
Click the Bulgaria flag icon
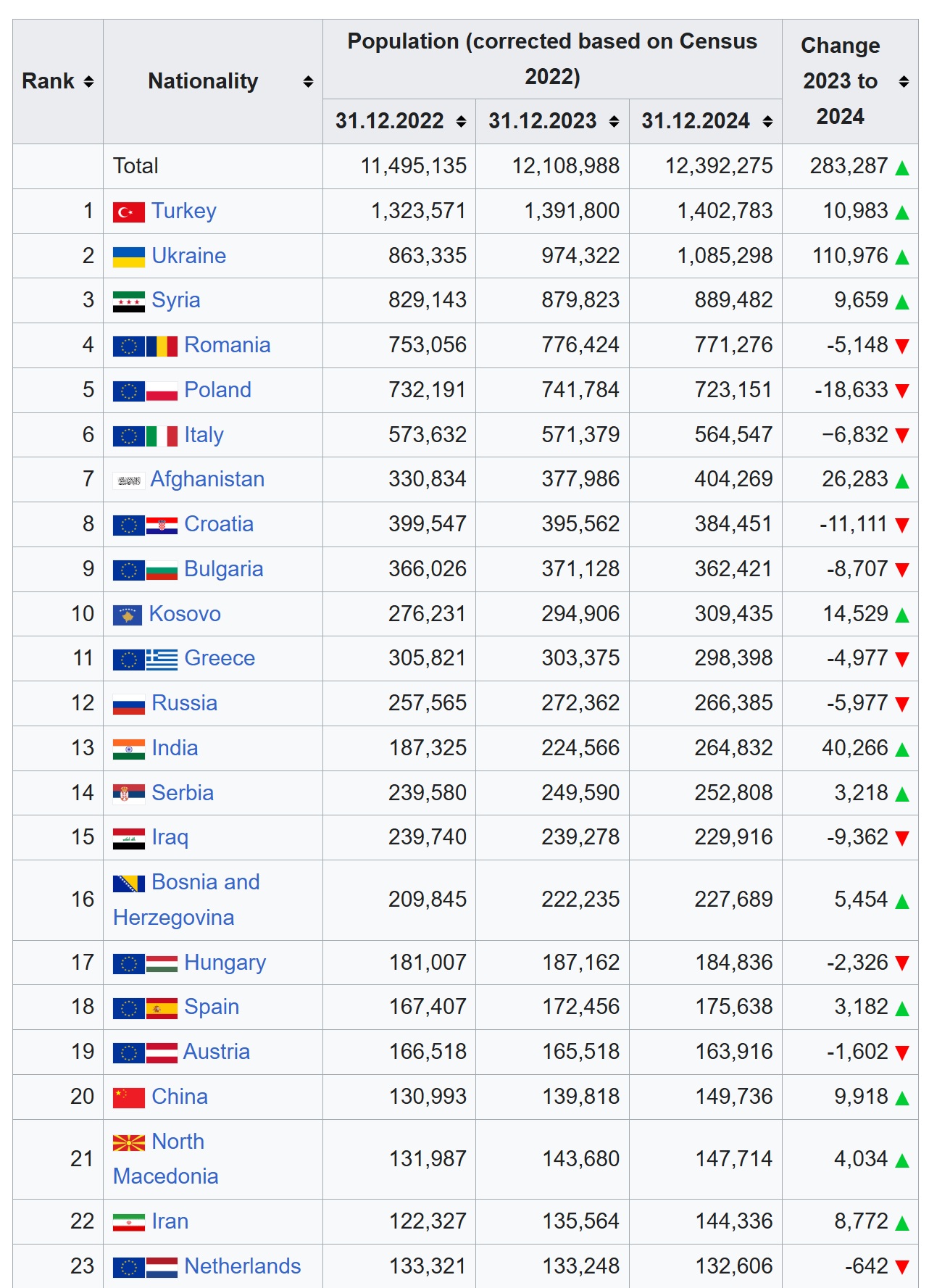pyautogui.click(x=162, y=570)
